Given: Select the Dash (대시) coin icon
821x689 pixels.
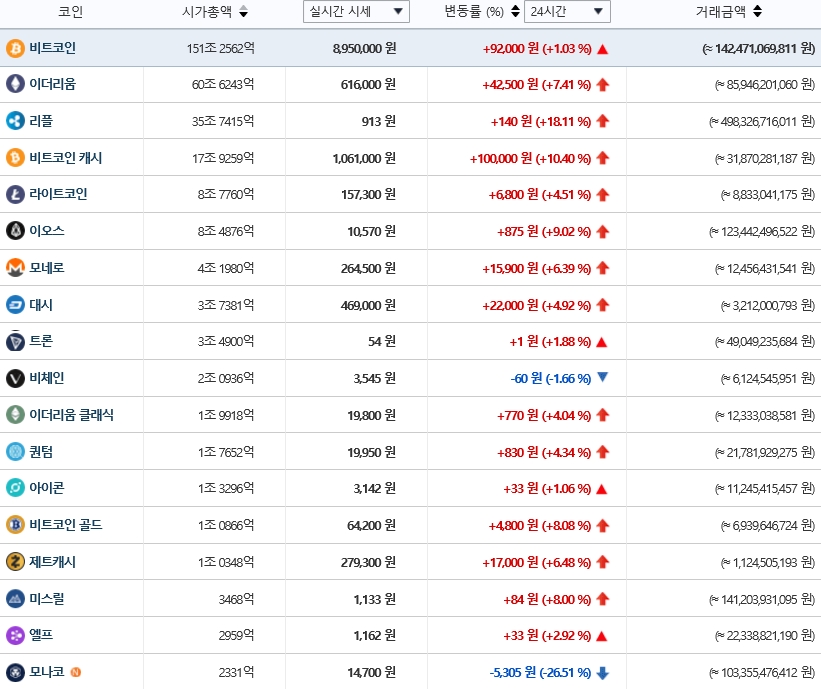Looking at the screenshot, I should (x=13, y=304).
